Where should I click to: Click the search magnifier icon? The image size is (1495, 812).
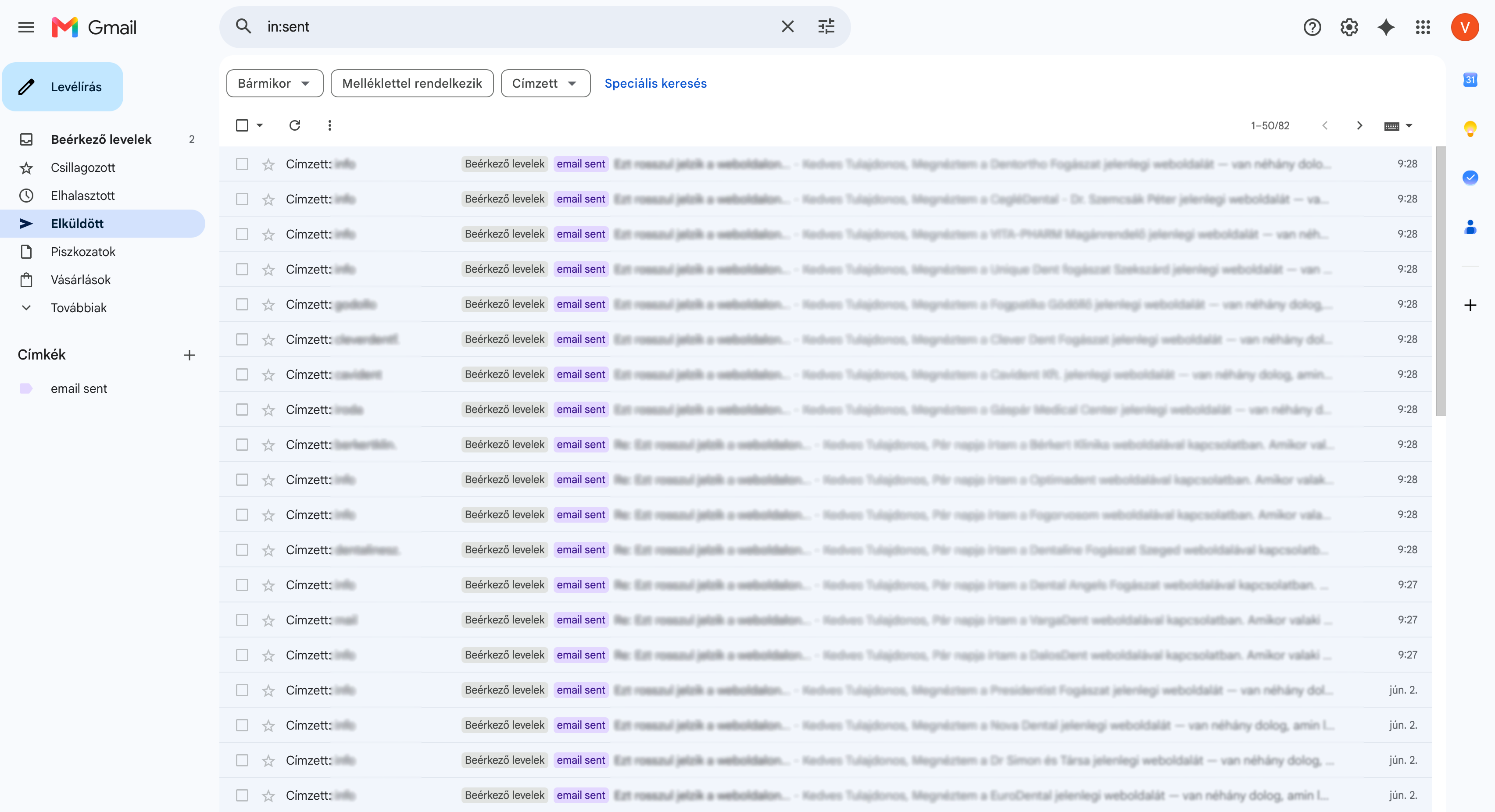tap(243, 27)
